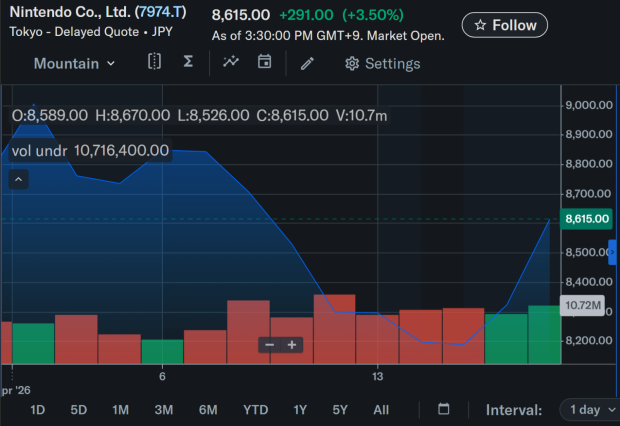Open the indicators line chart icon
620x426 pixels.
click(x=231, y=62)
